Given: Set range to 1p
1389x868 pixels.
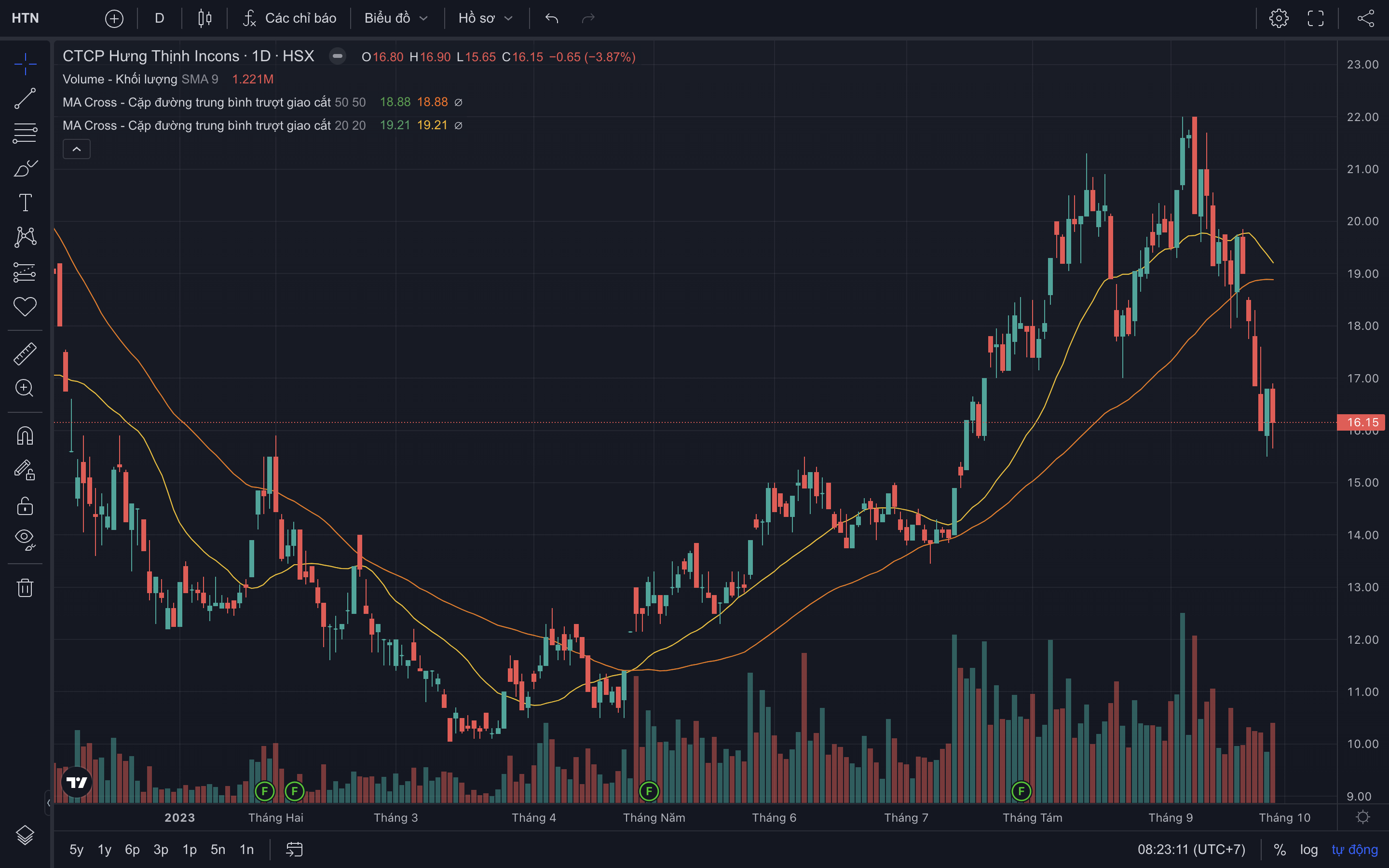Looking at the screenshot, I should point(190,850).
